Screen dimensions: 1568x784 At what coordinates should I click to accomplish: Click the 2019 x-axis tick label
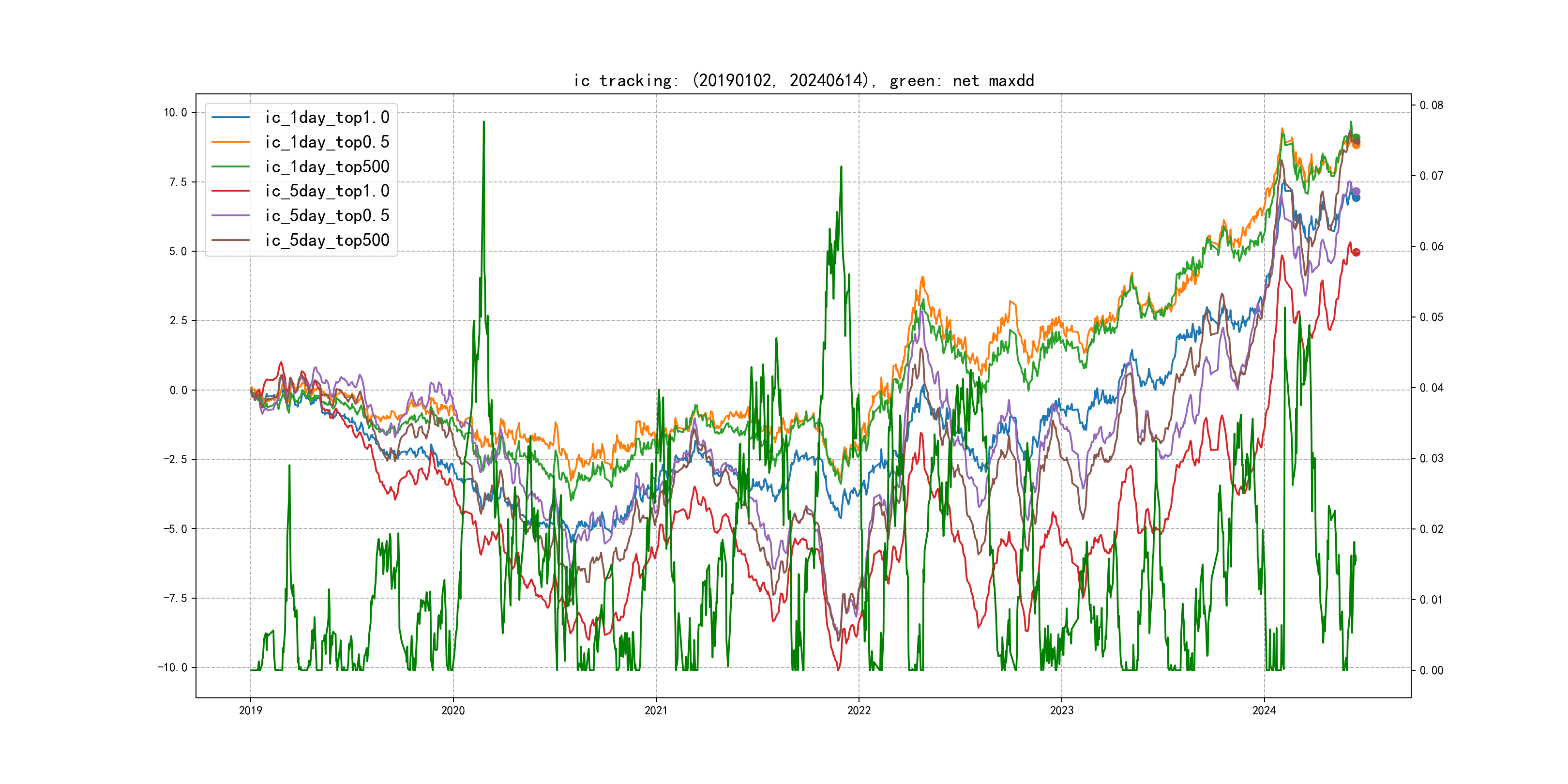coord(250,710)
